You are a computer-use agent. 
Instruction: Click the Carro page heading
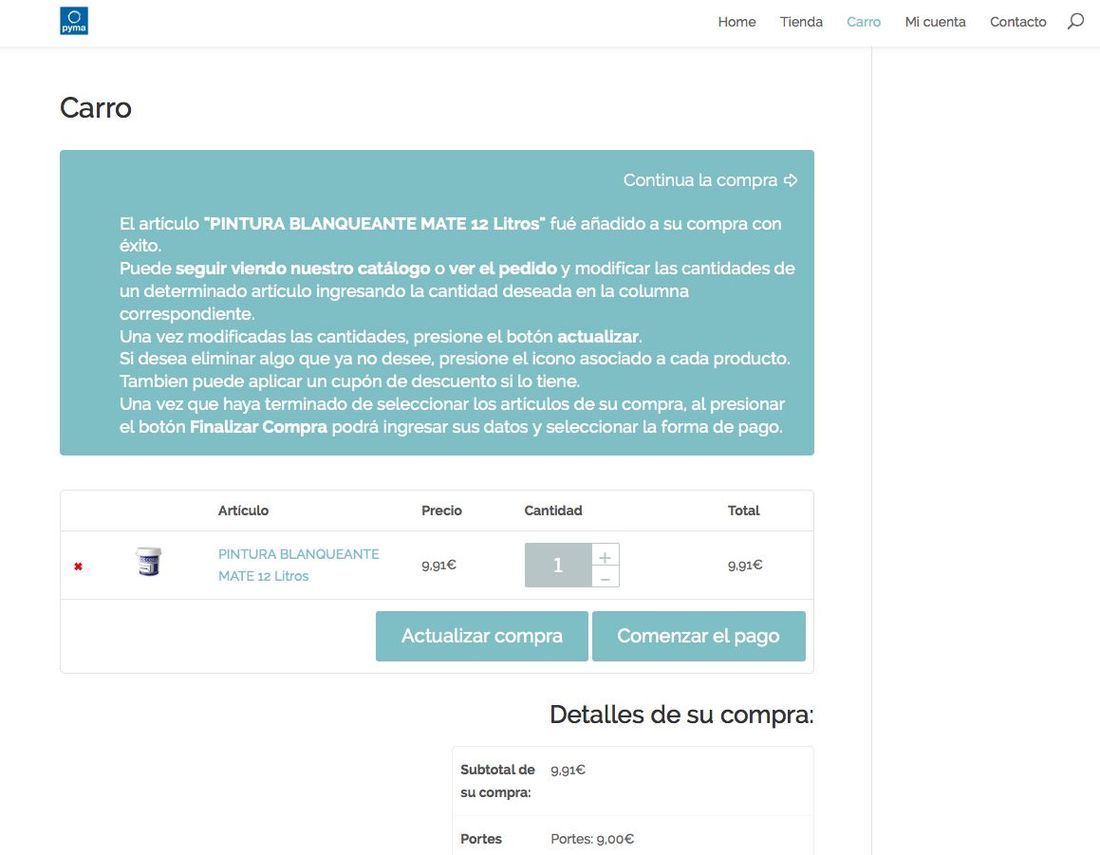coord(95,108)
